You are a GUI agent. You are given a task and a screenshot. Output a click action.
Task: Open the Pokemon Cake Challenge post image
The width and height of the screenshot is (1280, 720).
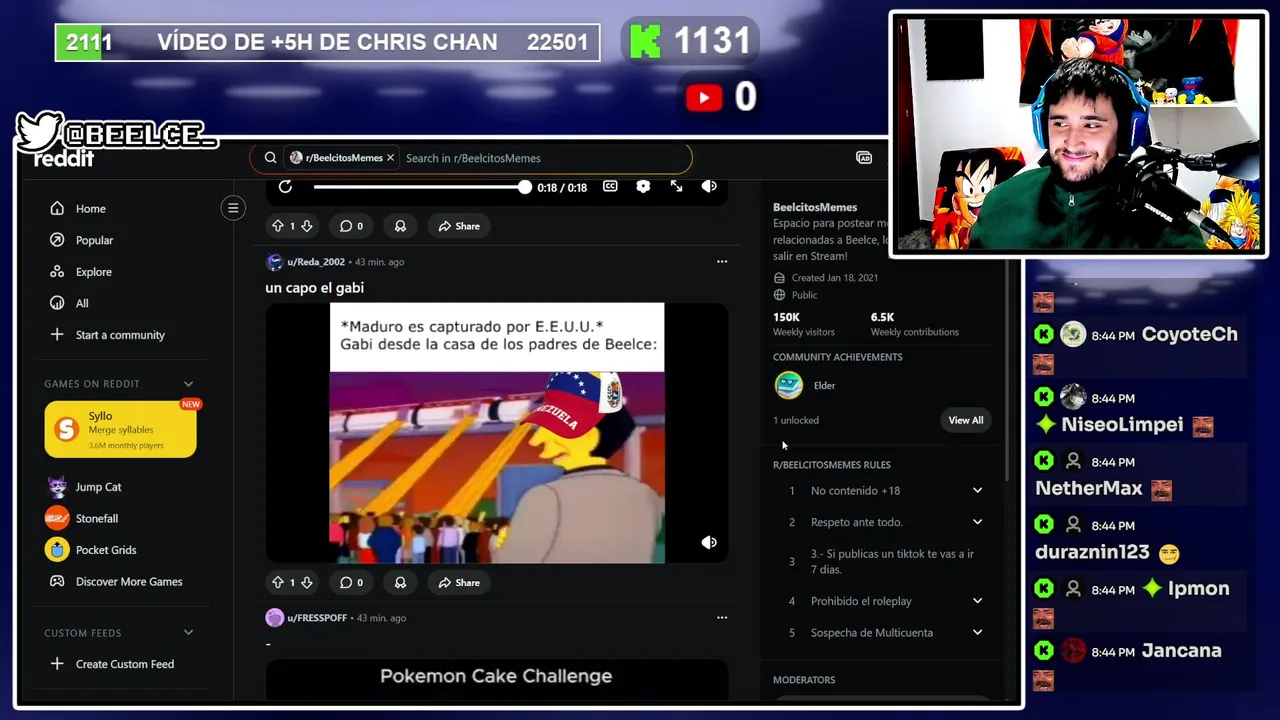point(497,680)
